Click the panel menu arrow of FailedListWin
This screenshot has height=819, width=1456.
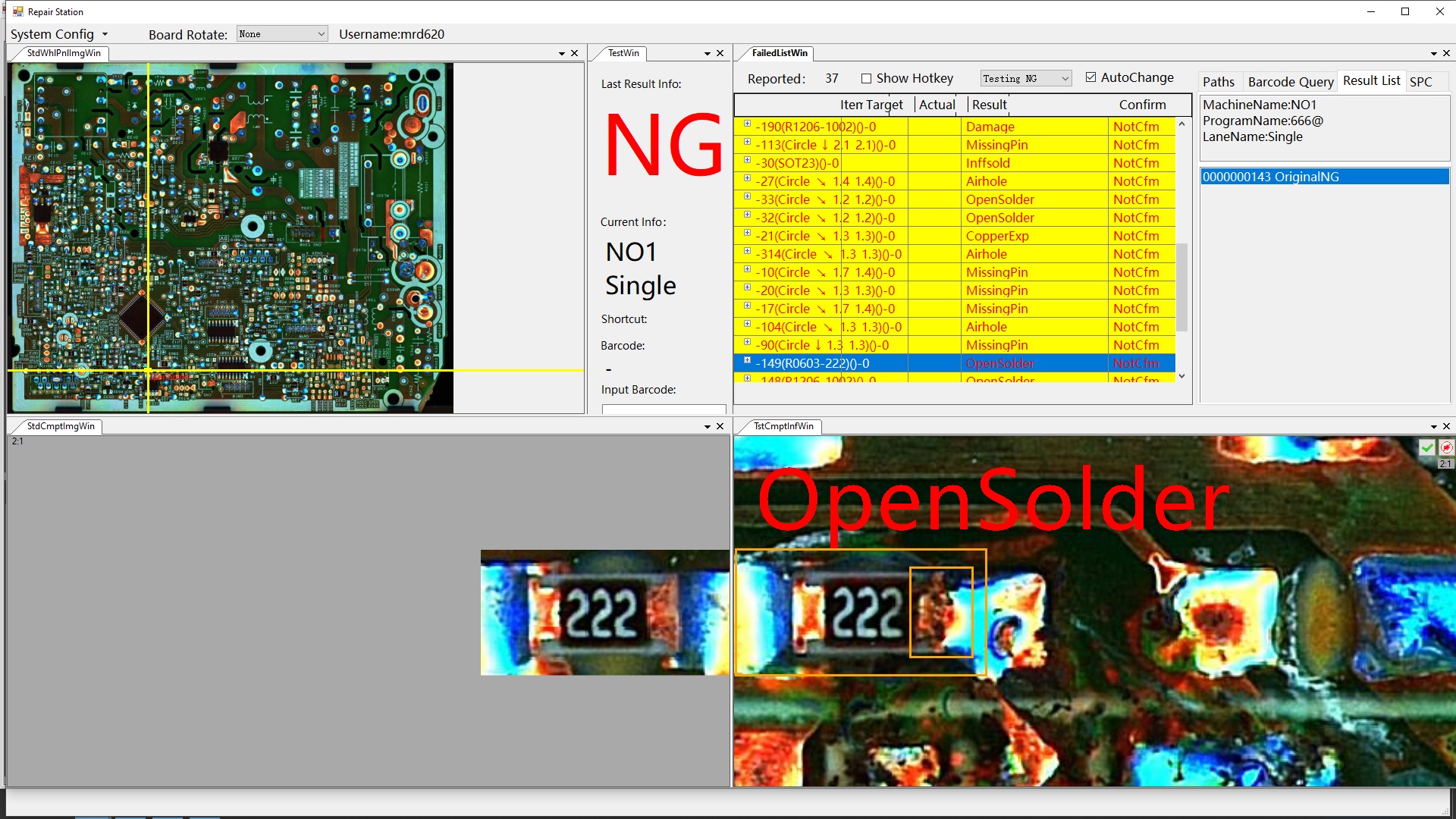1433,54
